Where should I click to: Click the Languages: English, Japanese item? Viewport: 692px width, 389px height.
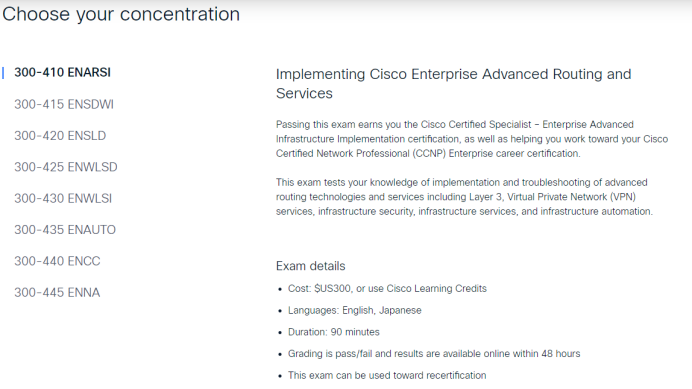click(x=355, y=310)
